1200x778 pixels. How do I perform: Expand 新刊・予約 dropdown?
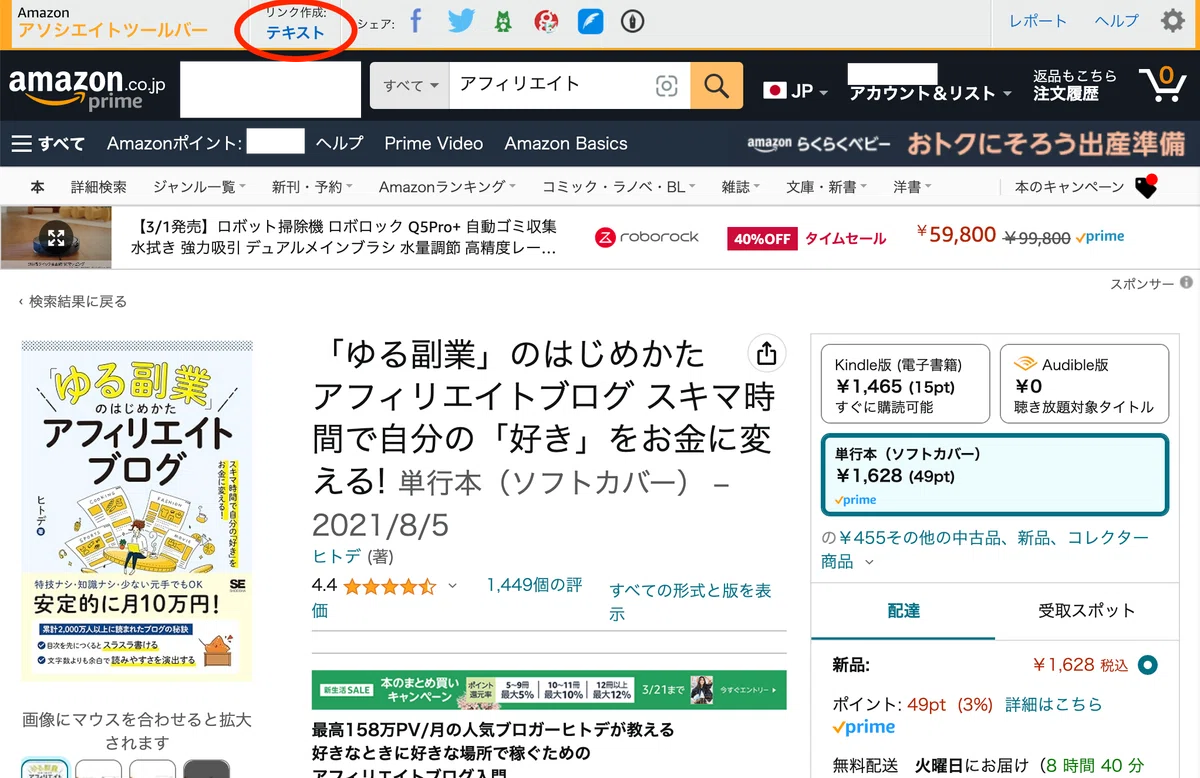(x=313, y=187)
